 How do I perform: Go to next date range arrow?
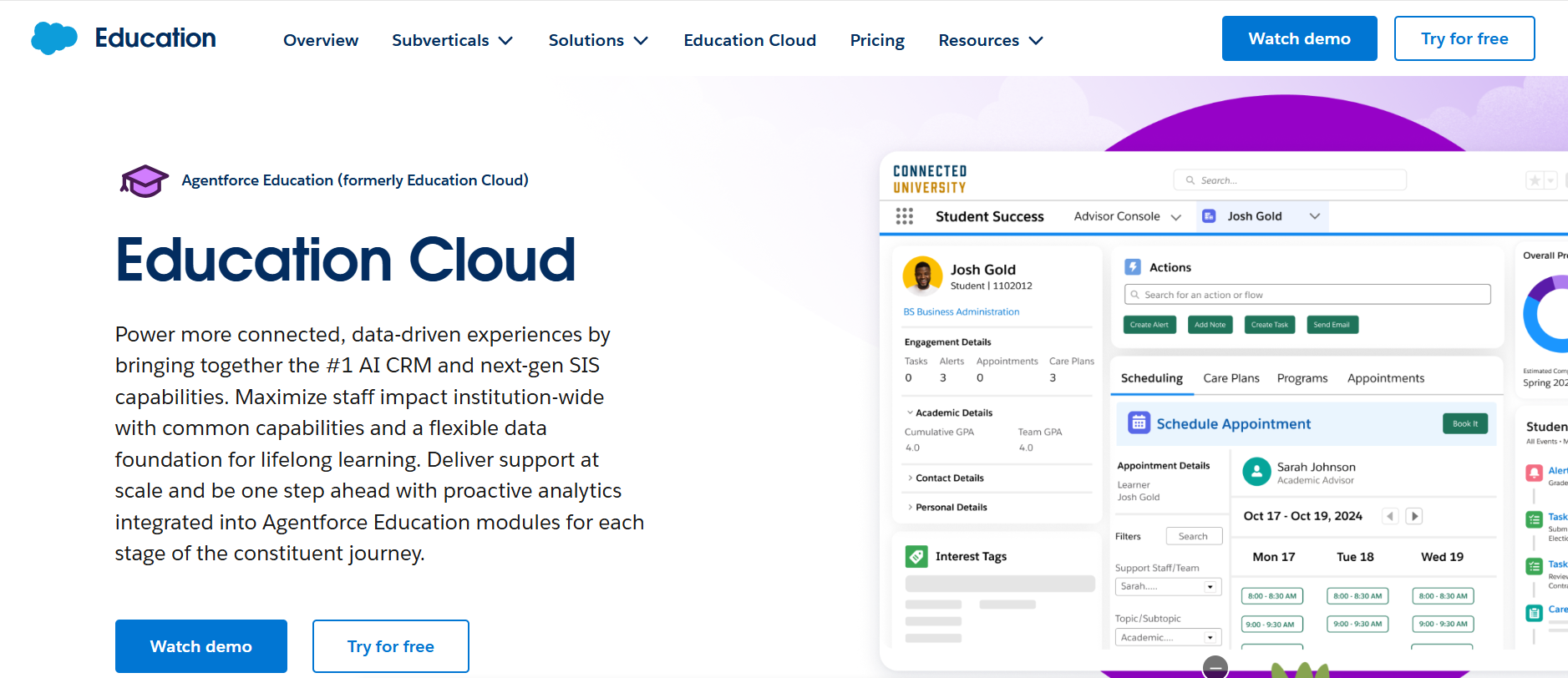[1414, 516]
